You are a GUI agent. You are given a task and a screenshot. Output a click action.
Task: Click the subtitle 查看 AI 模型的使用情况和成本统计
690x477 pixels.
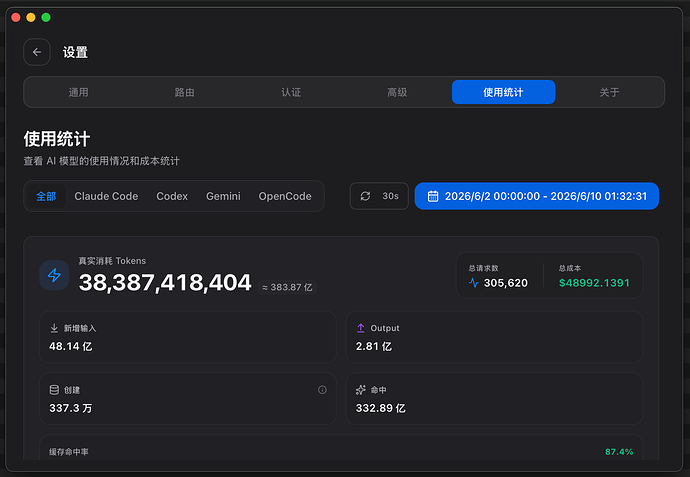coord(102,161)
